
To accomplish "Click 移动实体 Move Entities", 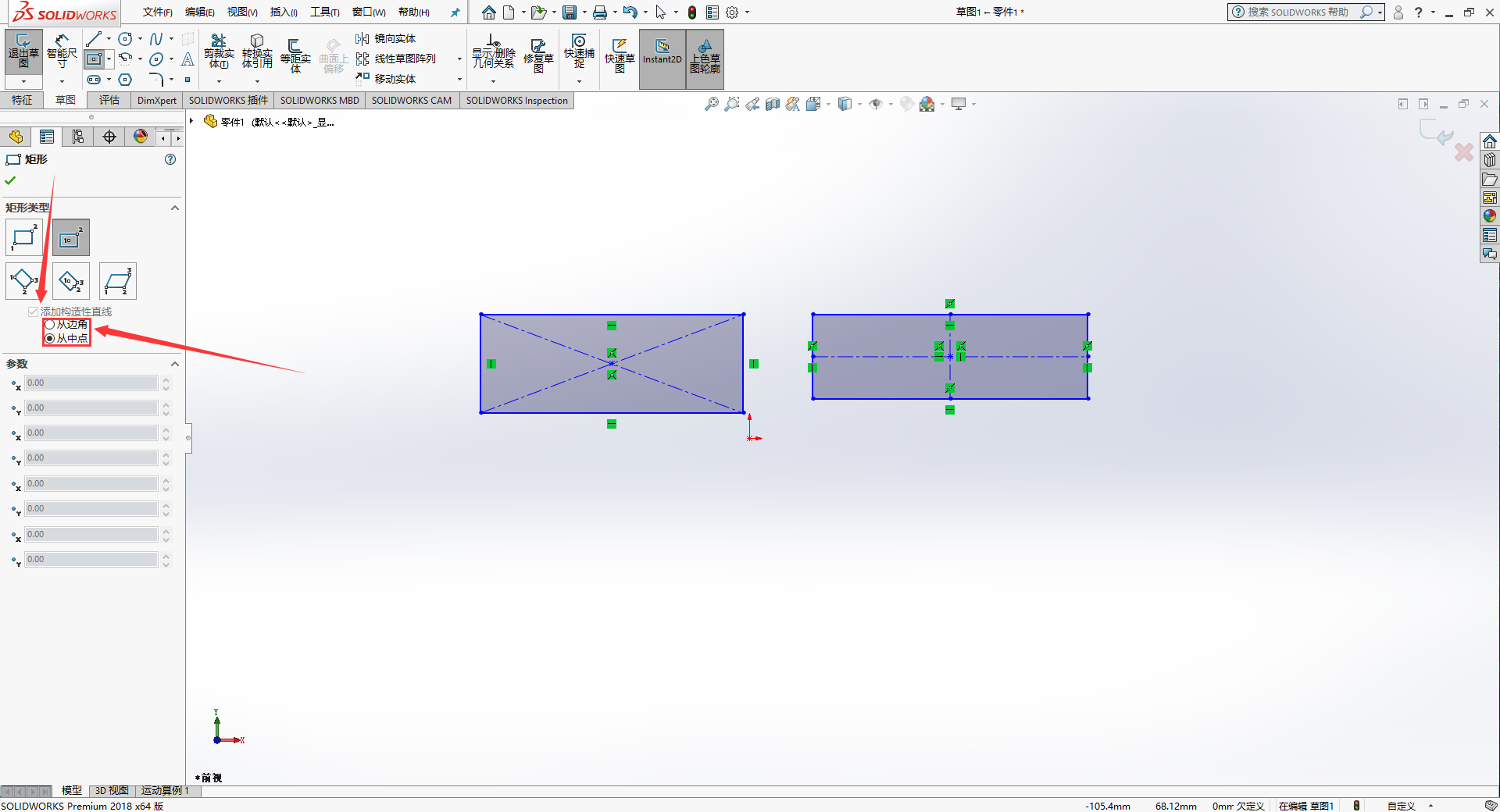I will pos(386,79).
